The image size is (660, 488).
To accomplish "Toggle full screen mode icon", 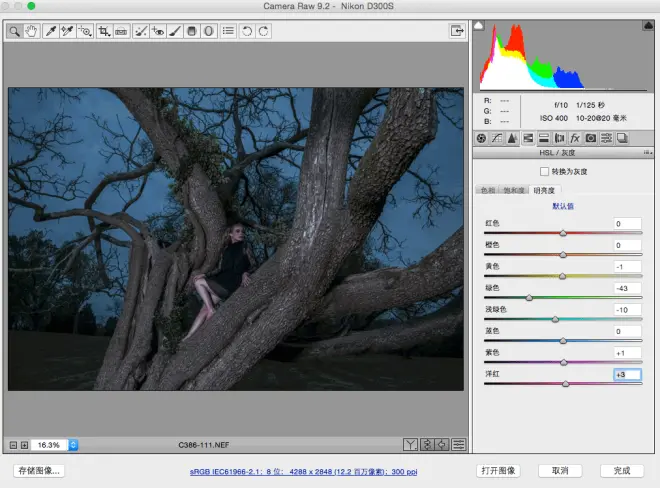I will tap(457, 31).
